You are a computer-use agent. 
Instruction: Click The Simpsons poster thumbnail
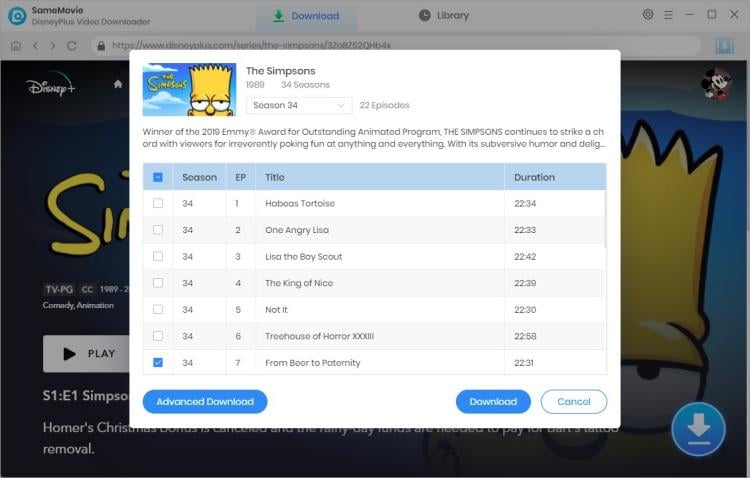pos(189,89)
